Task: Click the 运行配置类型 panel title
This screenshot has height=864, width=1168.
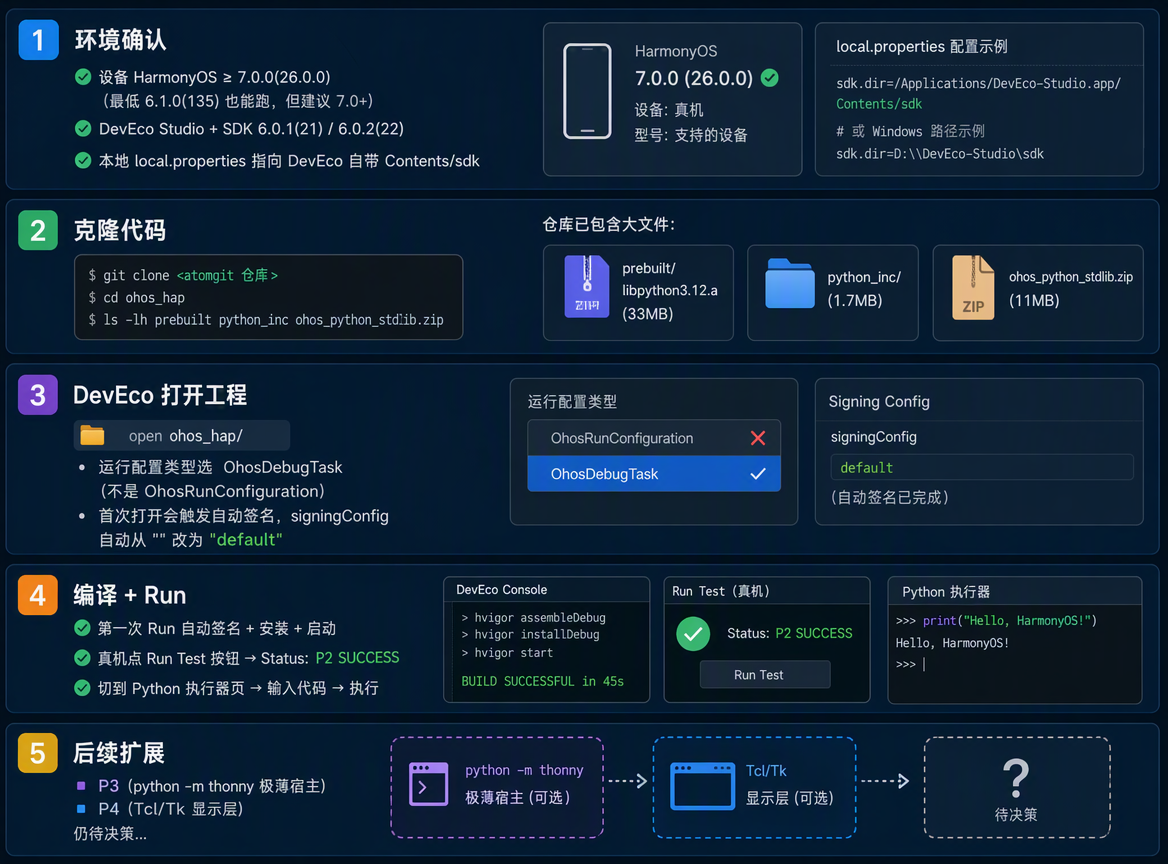Action: pyautogui.click(x=572, y=401)
